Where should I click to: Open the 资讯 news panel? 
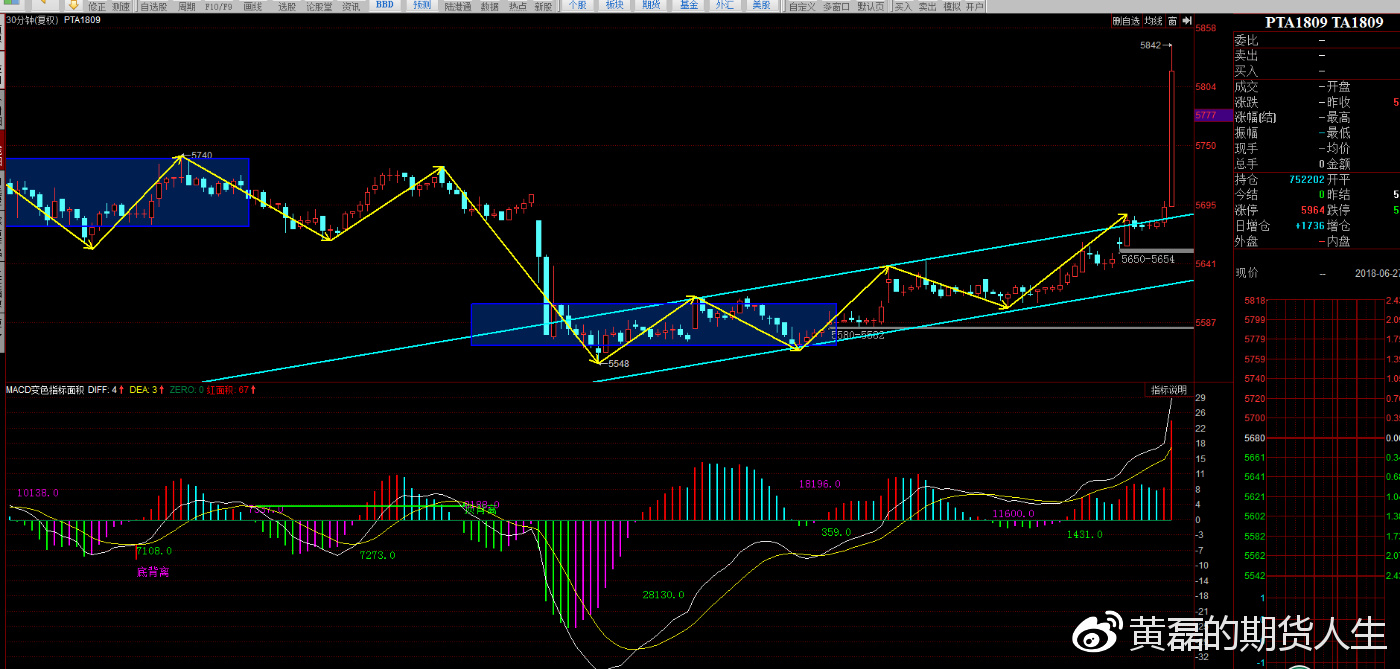pos(351,6)
